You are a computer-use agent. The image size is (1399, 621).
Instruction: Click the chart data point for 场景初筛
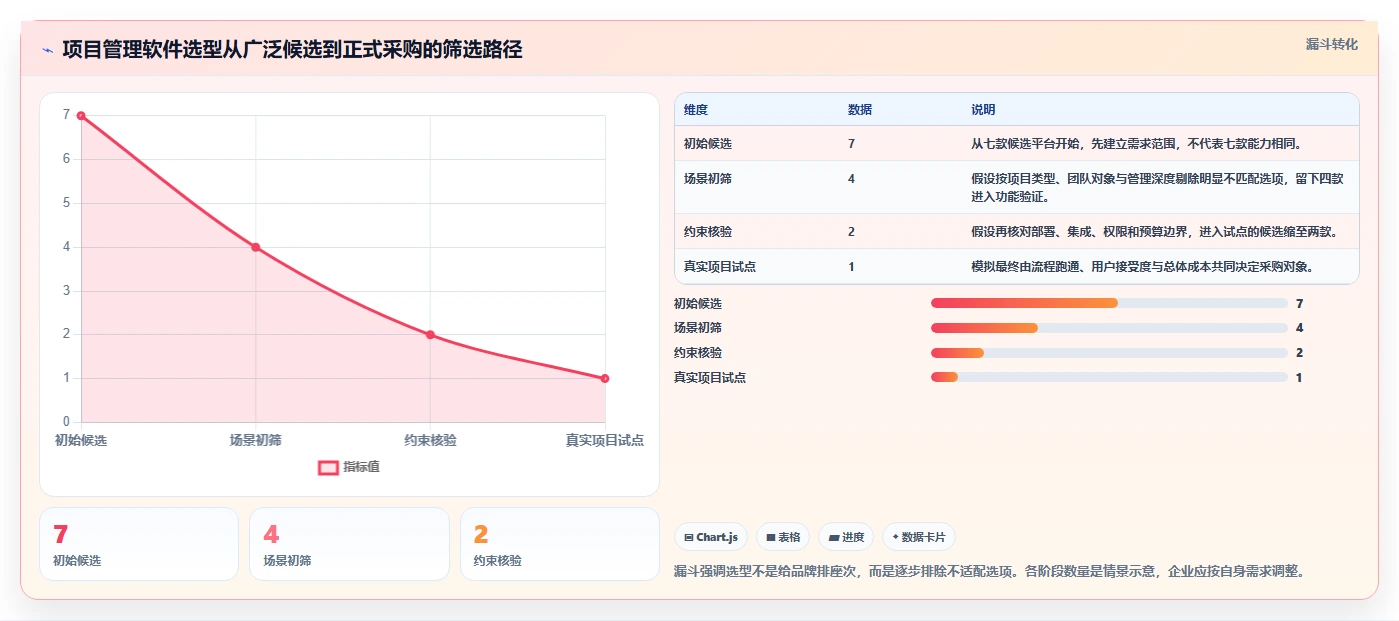click(x=255, y=247)
